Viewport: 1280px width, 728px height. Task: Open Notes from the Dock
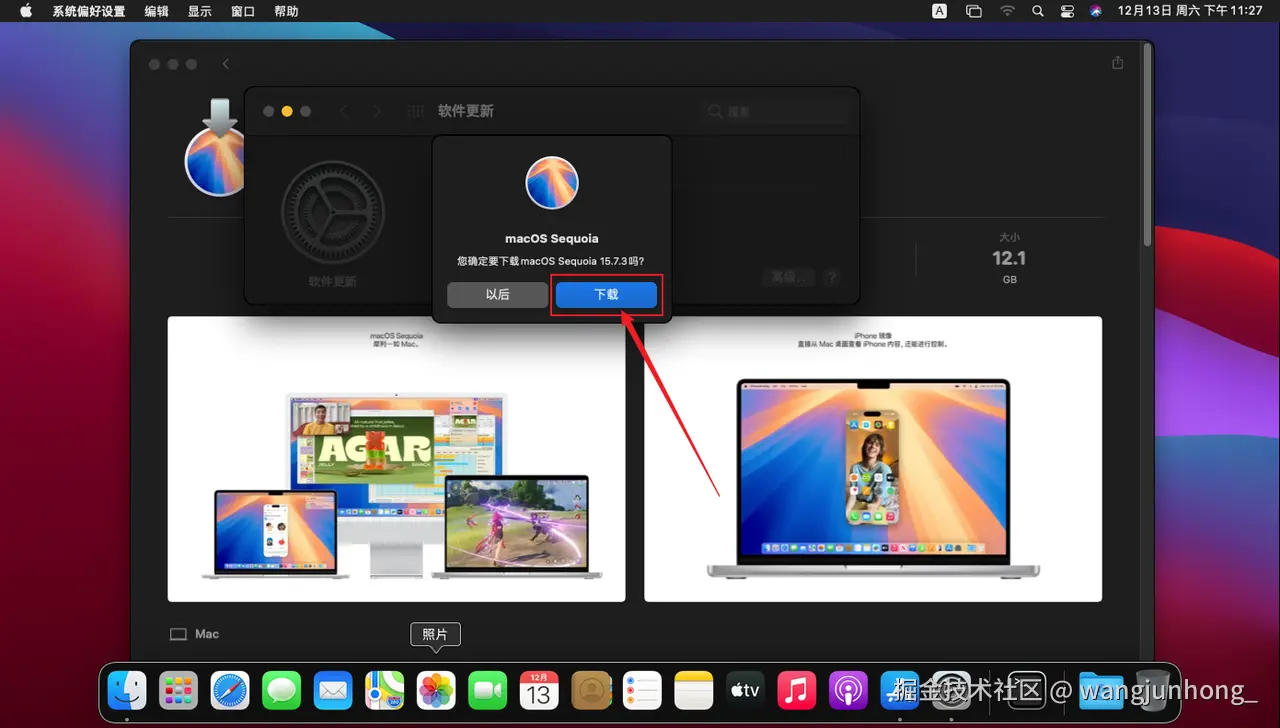point(694,690)
